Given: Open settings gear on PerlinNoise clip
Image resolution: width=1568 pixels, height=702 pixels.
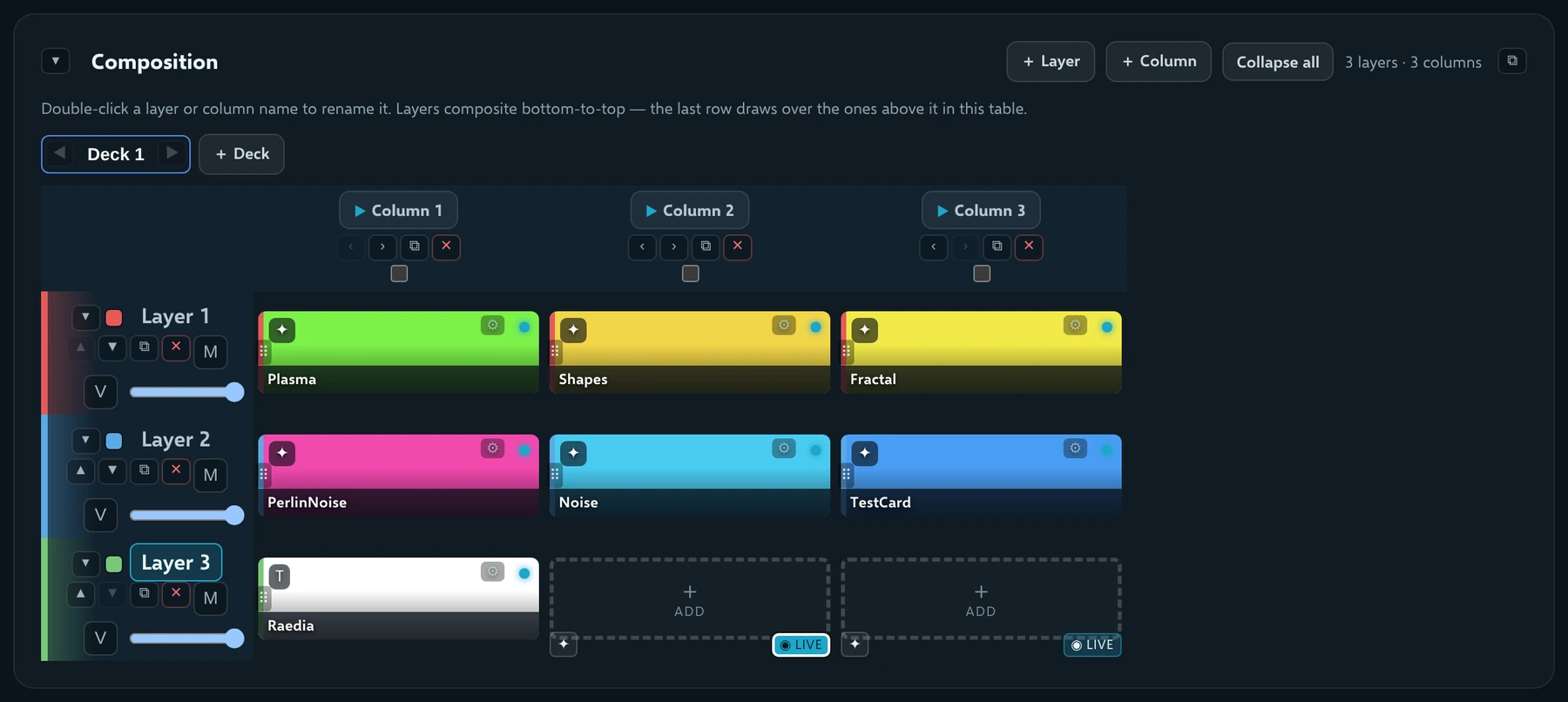Looking at the screenshot, I should (493, 448).
